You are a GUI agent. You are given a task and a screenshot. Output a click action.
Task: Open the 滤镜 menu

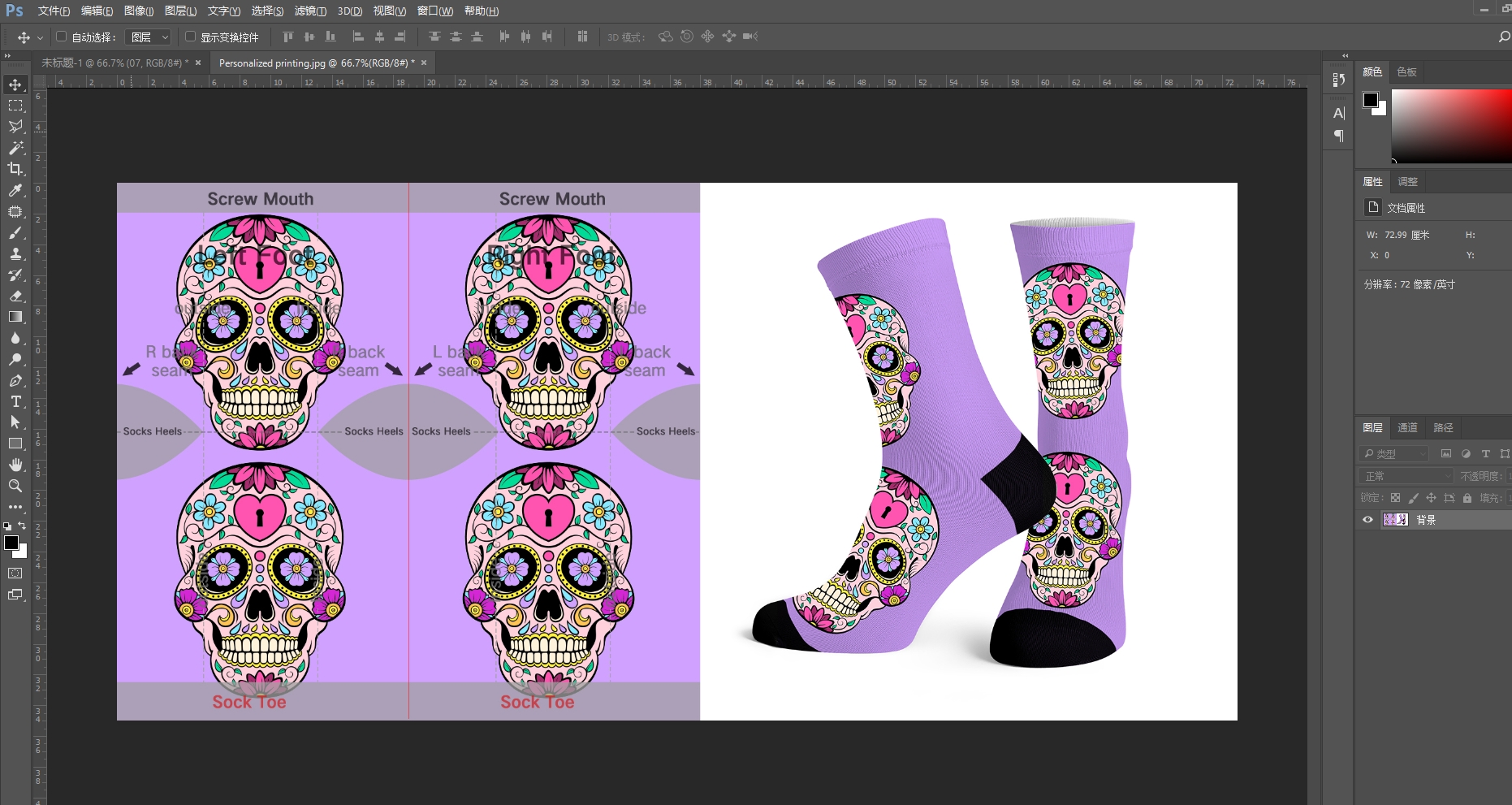click(x=310, y=11)
